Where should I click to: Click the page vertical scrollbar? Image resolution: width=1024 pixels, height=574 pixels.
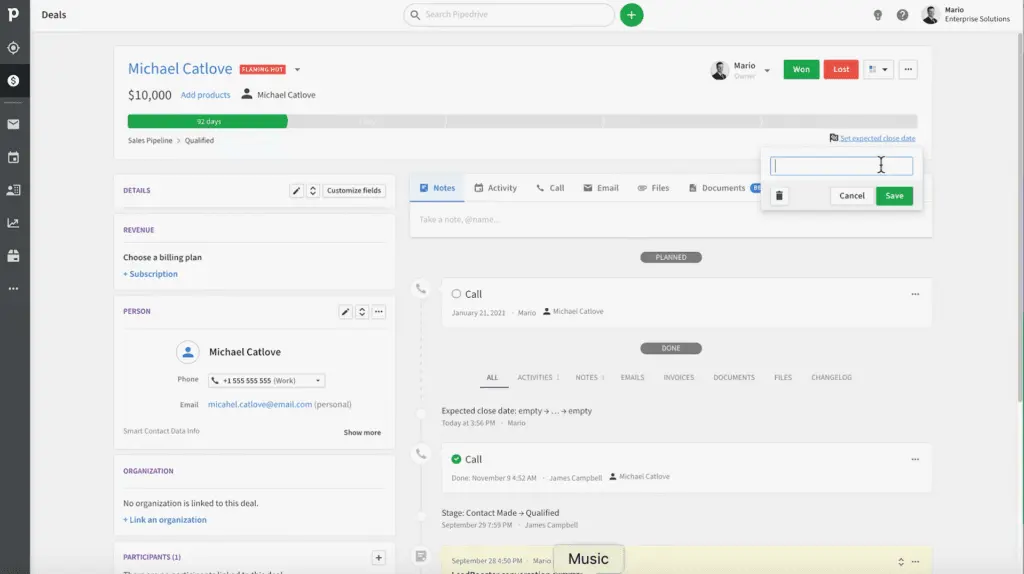tap(1020, 215)
